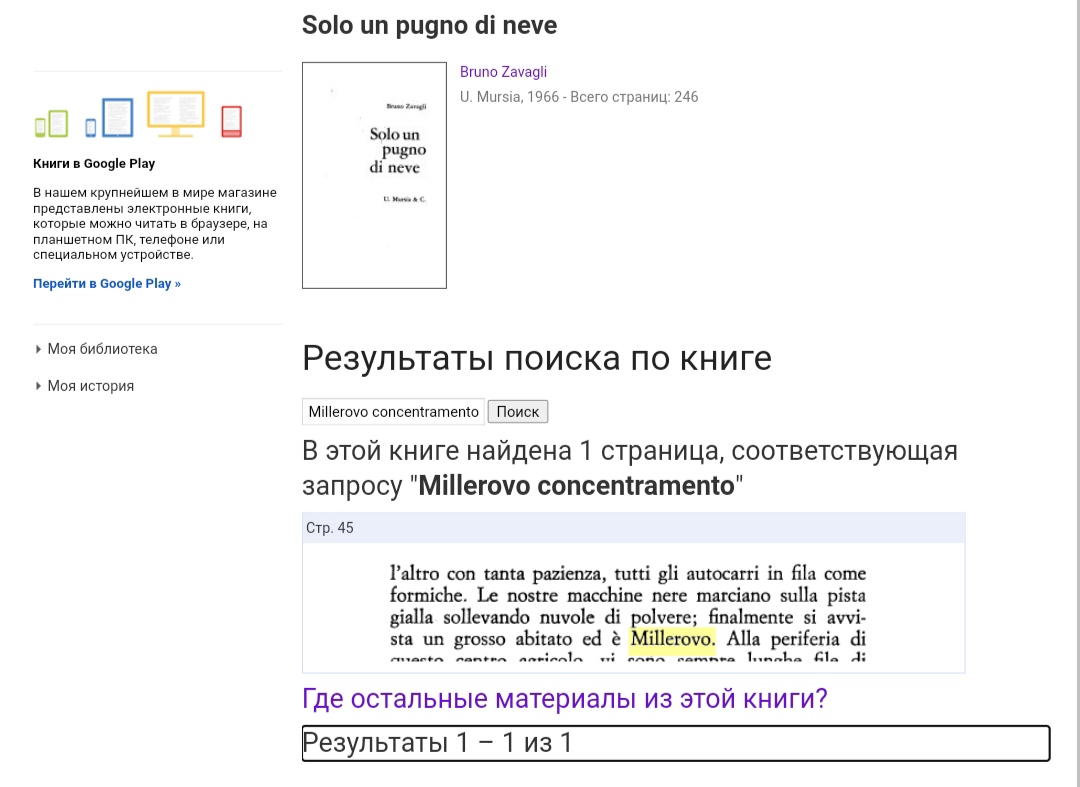Click the Solo un pugno di neve cover thumbnail

point(374,175)
